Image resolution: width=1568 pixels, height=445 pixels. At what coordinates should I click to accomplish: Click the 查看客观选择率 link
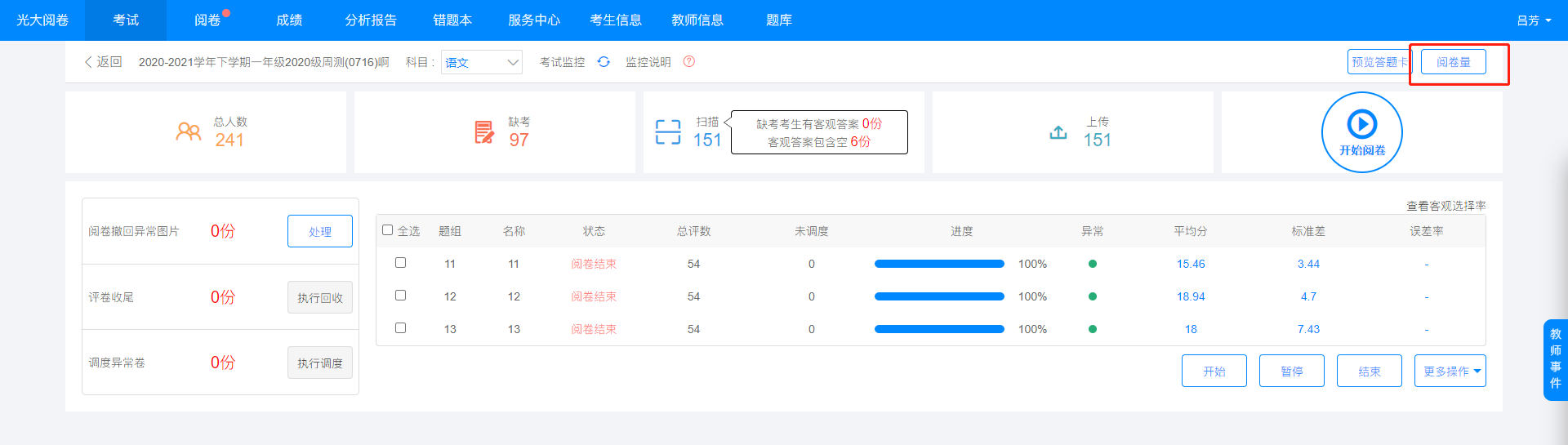[1445, 206]
